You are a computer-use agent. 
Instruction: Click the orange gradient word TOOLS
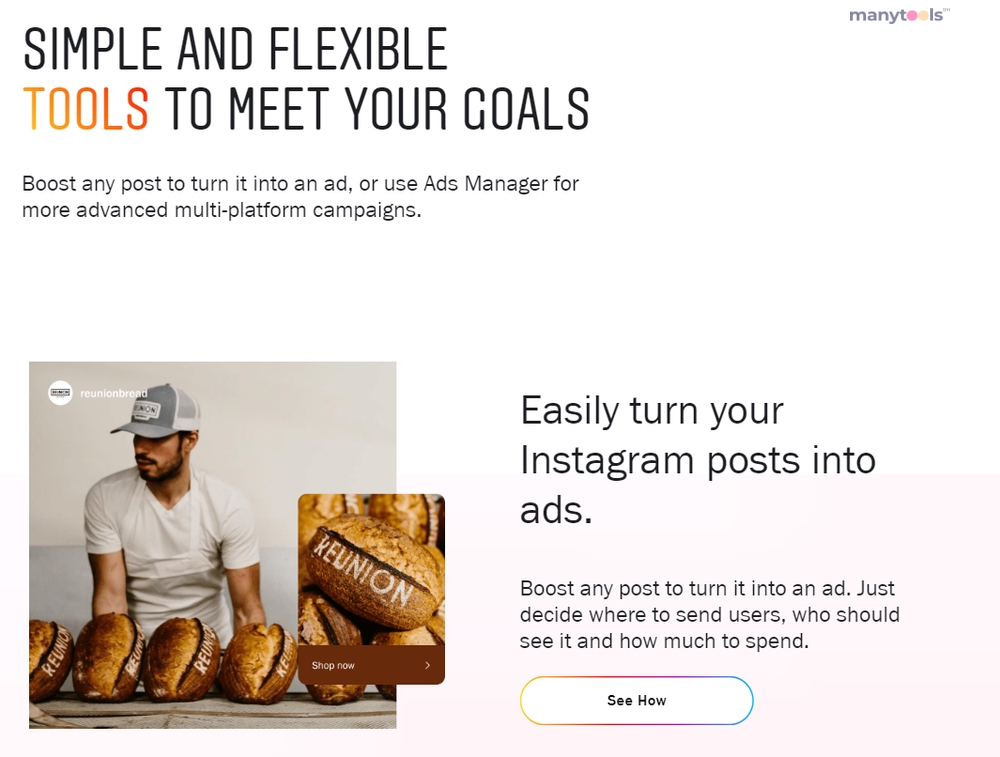click(86, 109)
